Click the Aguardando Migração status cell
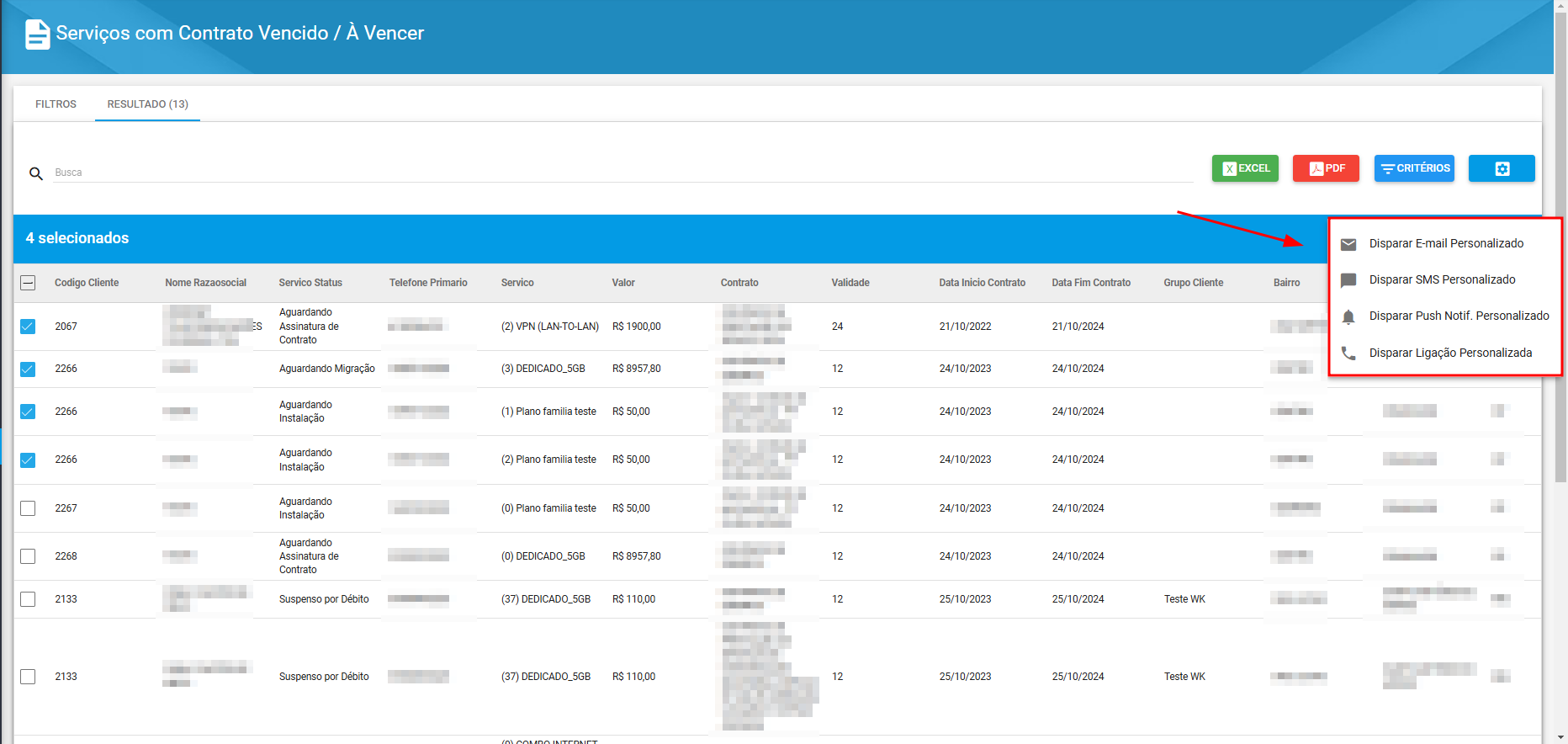The image size is (1568, 744). tap(327, 369)
